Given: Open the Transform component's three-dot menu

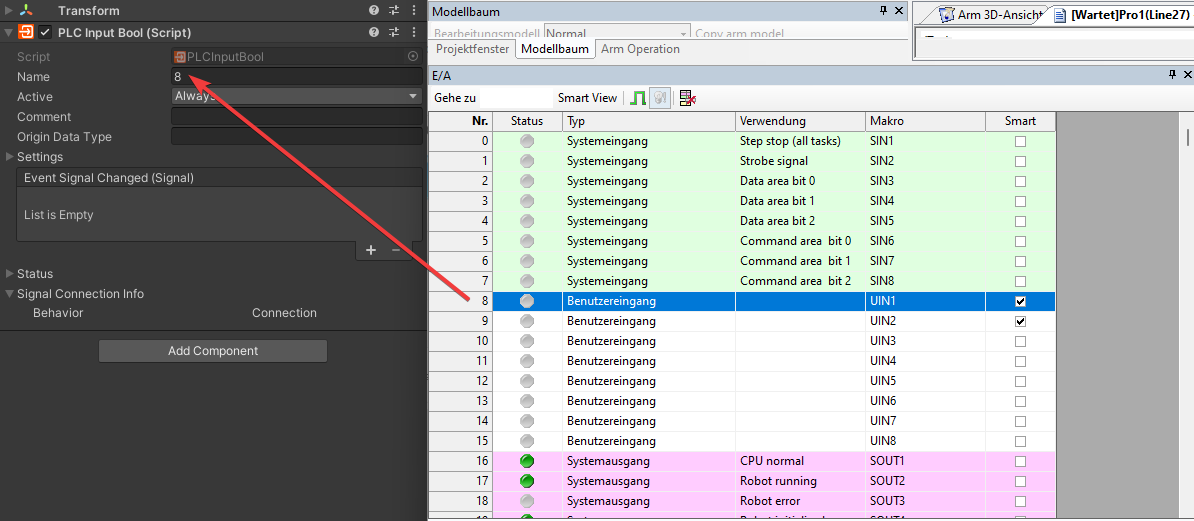Looking at the screenshot, I should (413, 11).
